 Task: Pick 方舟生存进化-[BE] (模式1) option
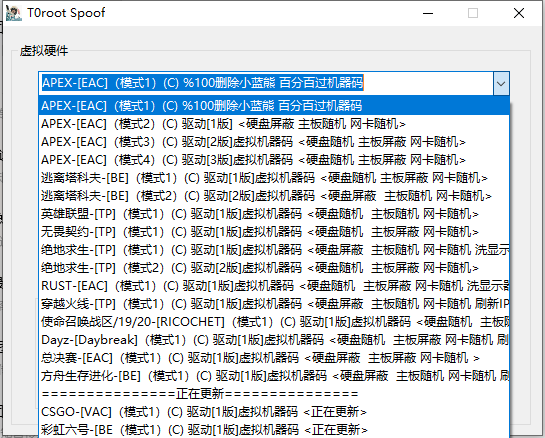(x=274, y=376)
